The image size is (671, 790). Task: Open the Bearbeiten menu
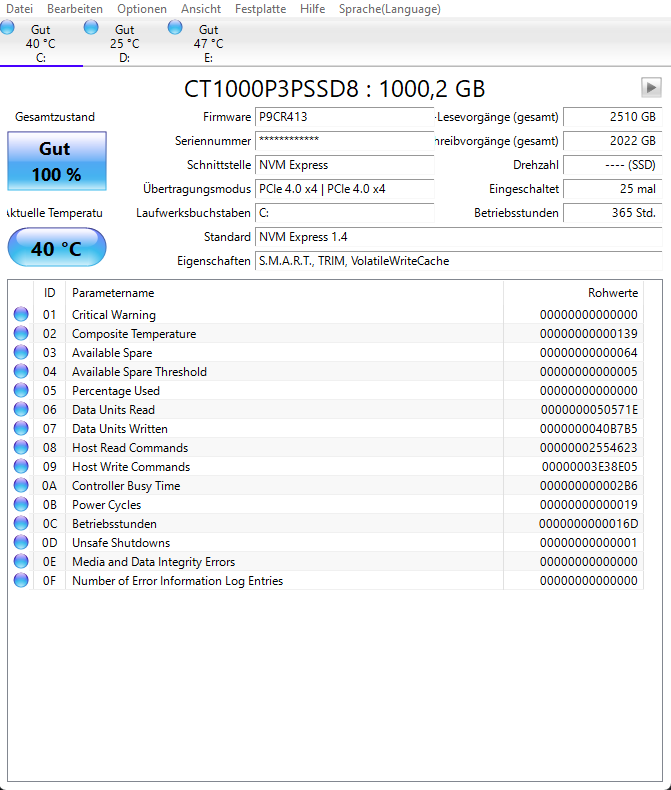75,9
